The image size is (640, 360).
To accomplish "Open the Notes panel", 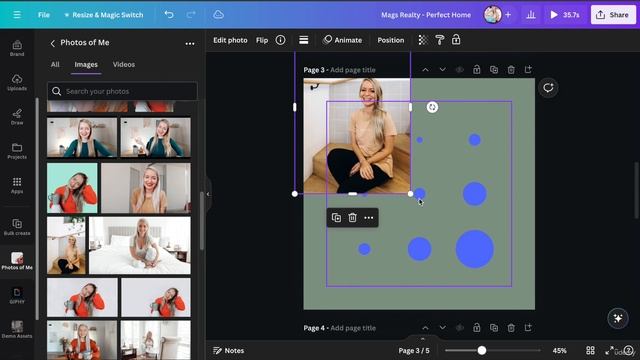I will (229, 351).
